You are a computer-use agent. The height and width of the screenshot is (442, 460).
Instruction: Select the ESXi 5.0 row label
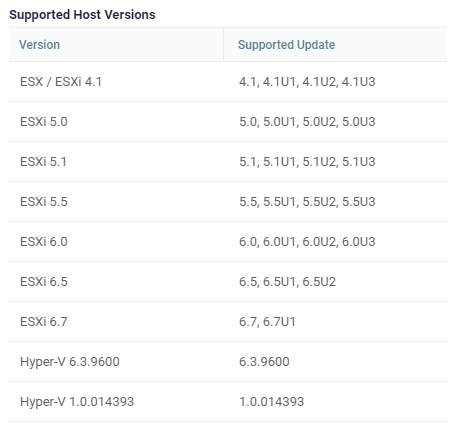[x=44, y=122]
